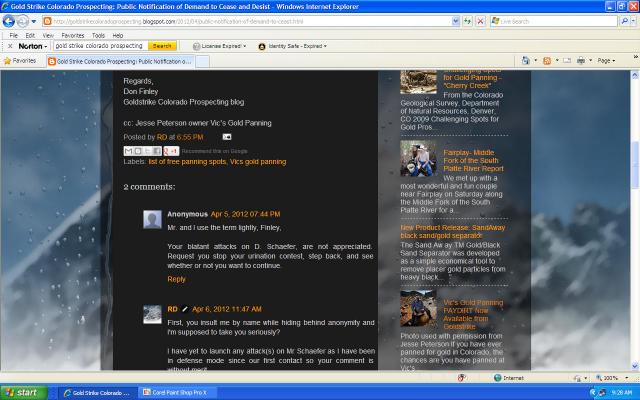This screenshot has height=400, width=640.
Task: Go forward with the browser Forward arrow
Action: [x=23, y=21]
